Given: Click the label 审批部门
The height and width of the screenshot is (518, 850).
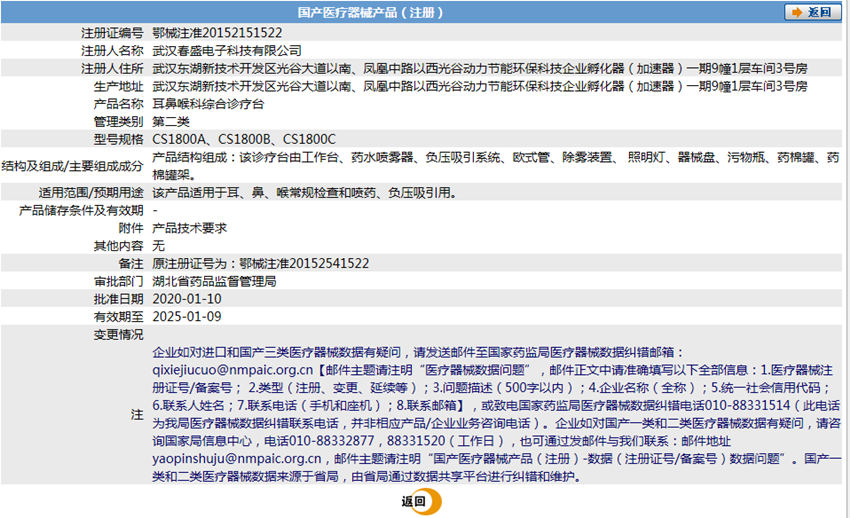Looking at the screenshot, I should coord(118,282).
